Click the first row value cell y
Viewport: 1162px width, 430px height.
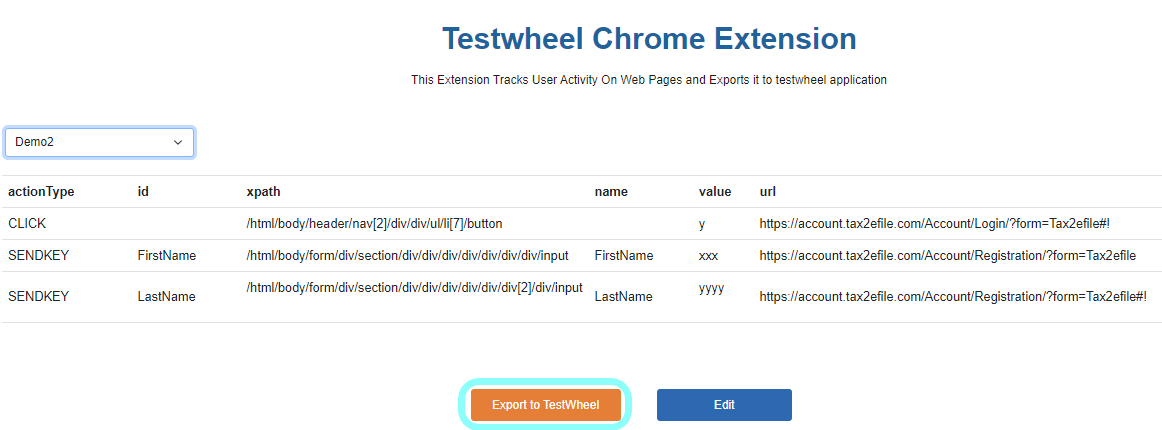coord(702,224)
